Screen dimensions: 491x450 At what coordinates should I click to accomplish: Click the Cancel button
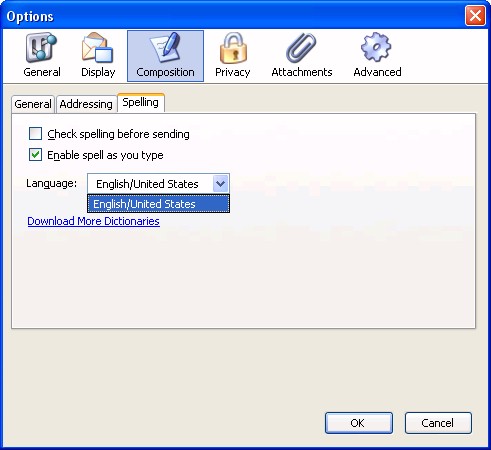(438, 423)
